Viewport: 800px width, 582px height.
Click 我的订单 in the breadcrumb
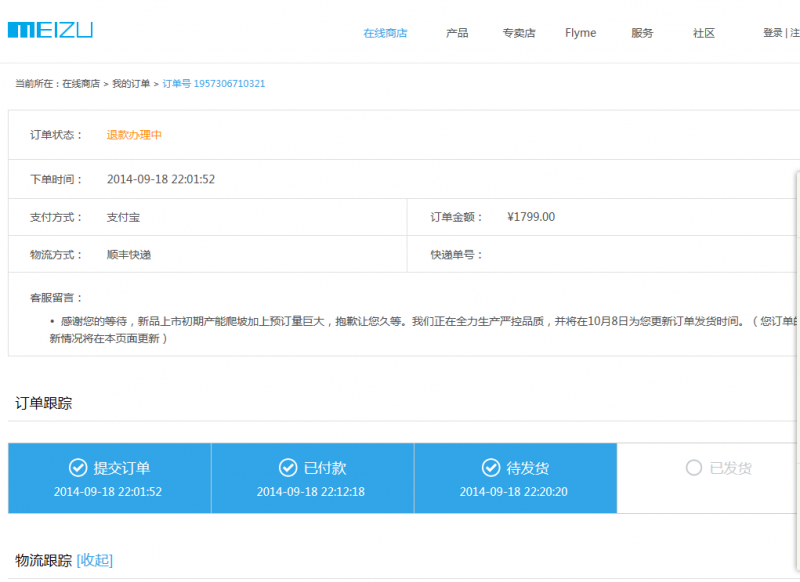point(131,84)
